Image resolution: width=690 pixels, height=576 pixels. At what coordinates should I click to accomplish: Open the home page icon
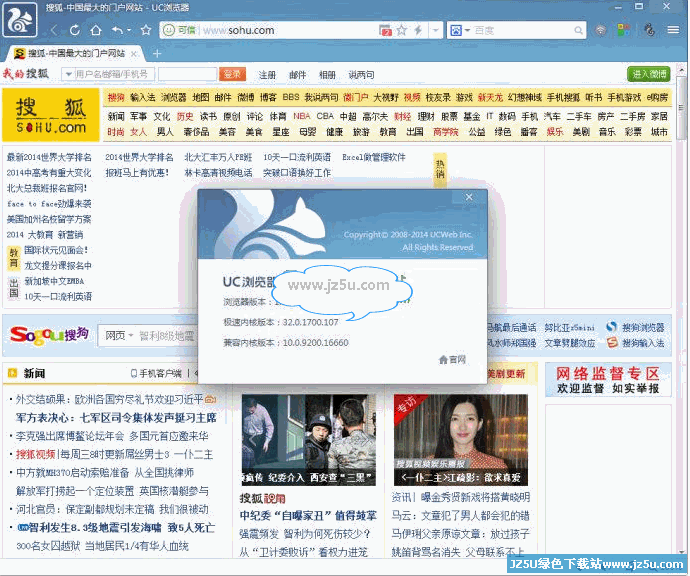click(x=96, y=30)
